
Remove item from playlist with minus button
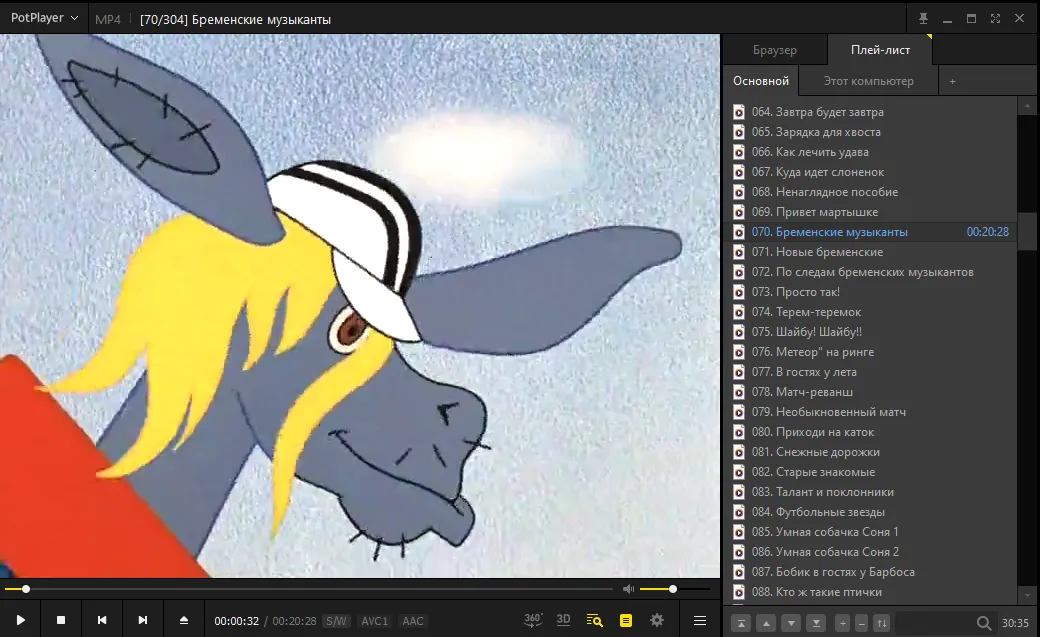[x=862, y=623]
